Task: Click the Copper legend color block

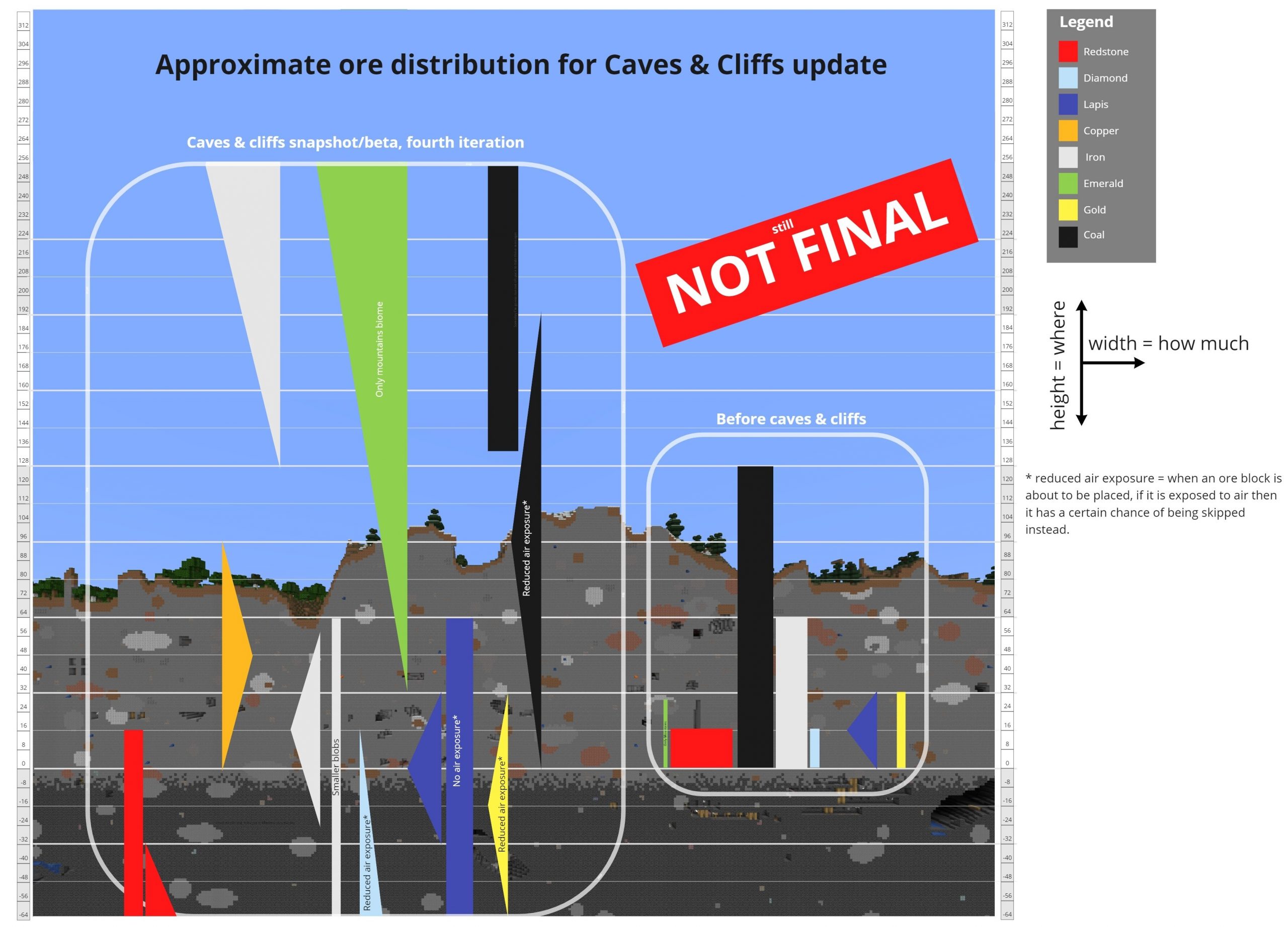Action: pyautogui.click(x=1072, y=130)
